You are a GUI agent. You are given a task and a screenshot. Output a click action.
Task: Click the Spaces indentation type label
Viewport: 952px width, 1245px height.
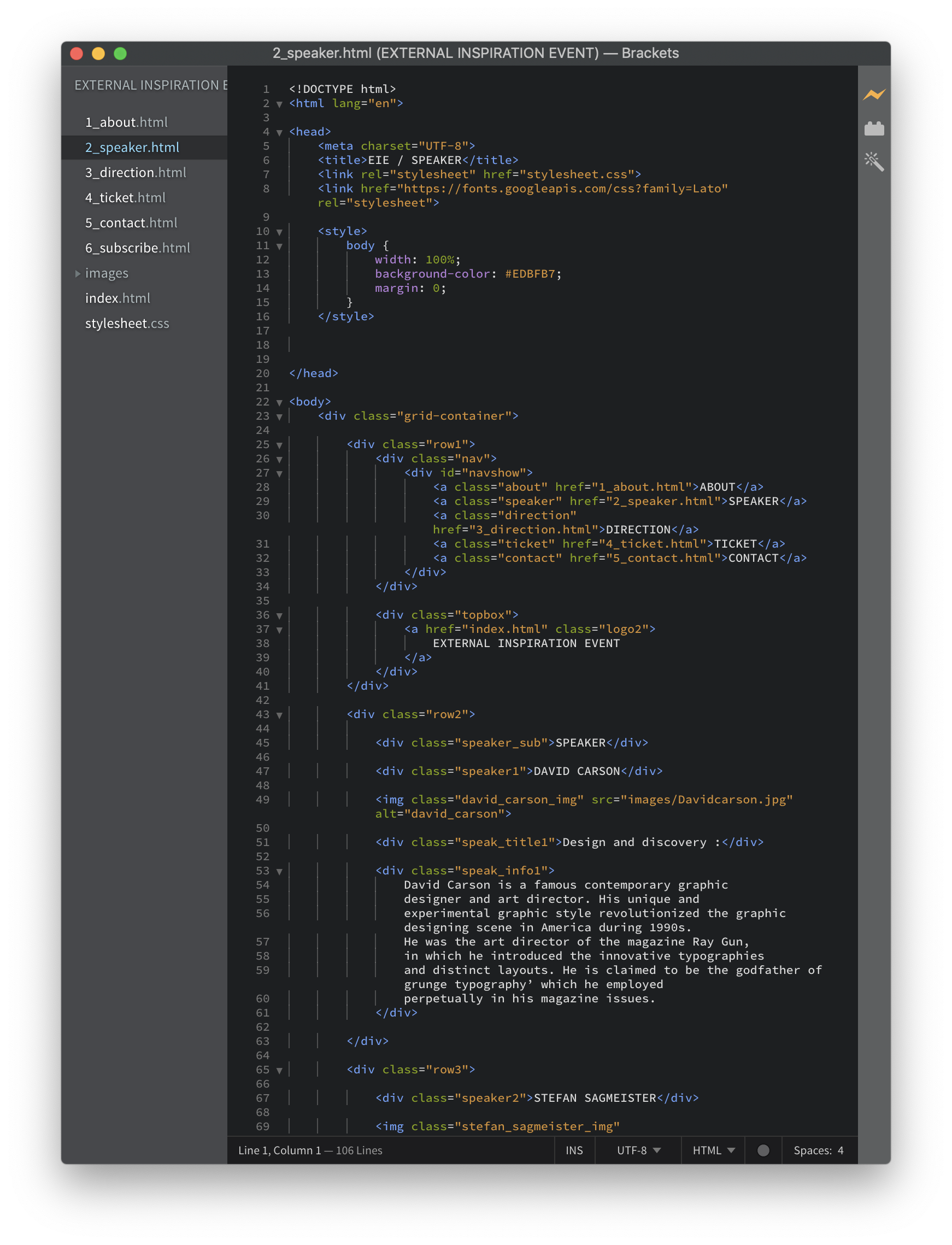click(x=812, y=1150)
